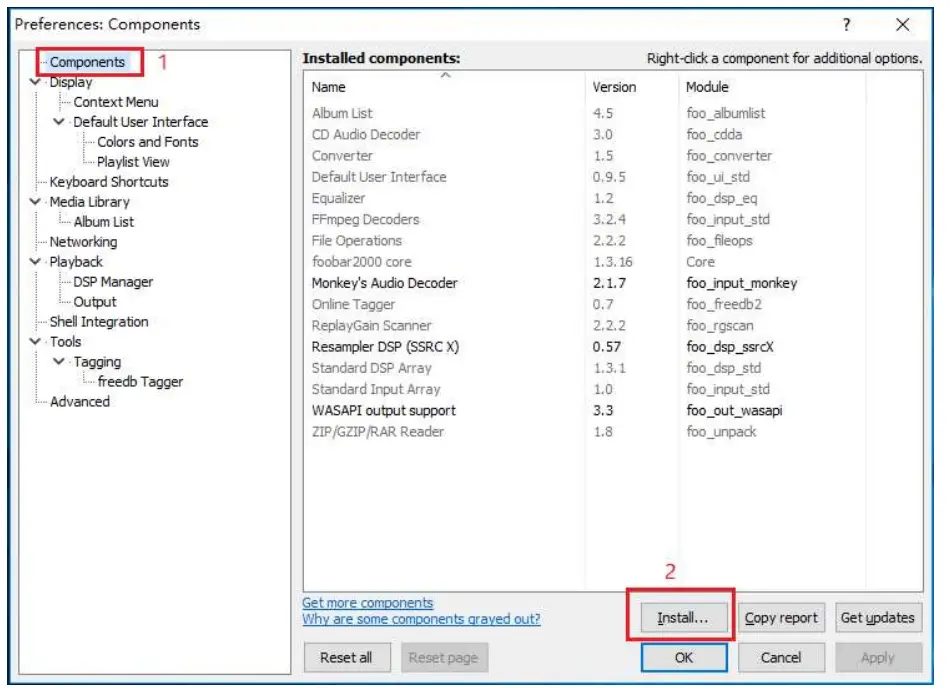Click the Reset page button
Image resolution: width=950 pixels, height=690 pixels.
[x=443, y=657]
